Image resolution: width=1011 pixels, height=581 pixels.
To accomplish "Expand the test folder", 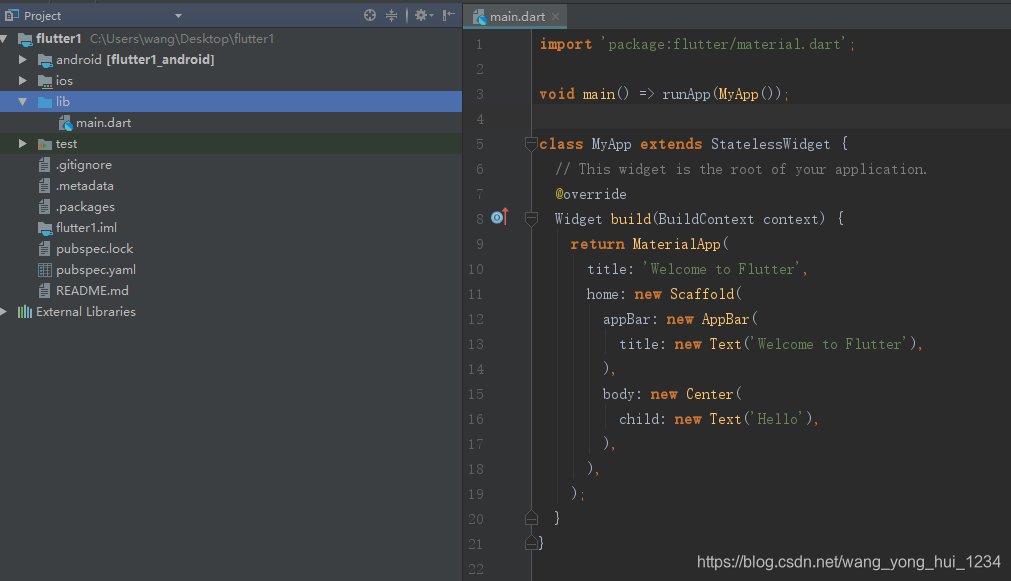I will (23, 144).
